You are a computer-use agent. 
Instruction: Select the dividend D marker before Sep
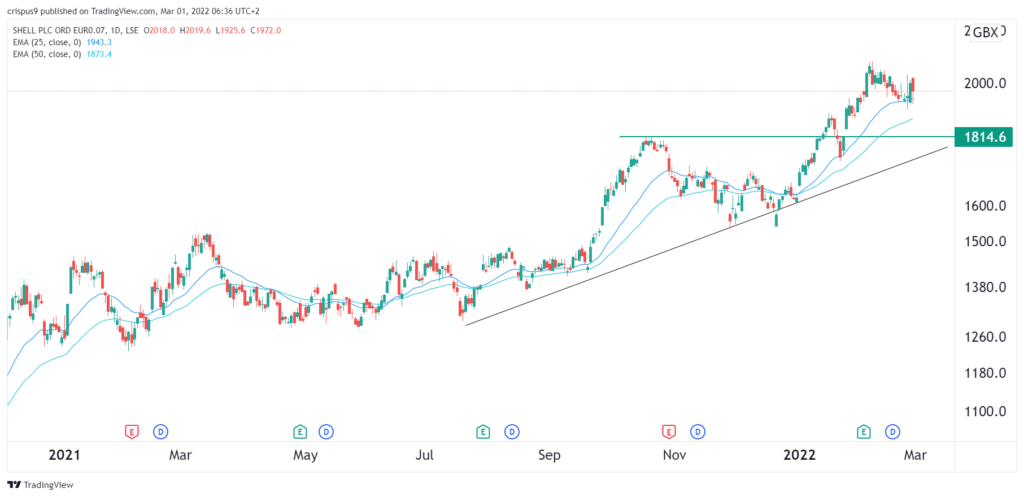(x=512, y=431)
